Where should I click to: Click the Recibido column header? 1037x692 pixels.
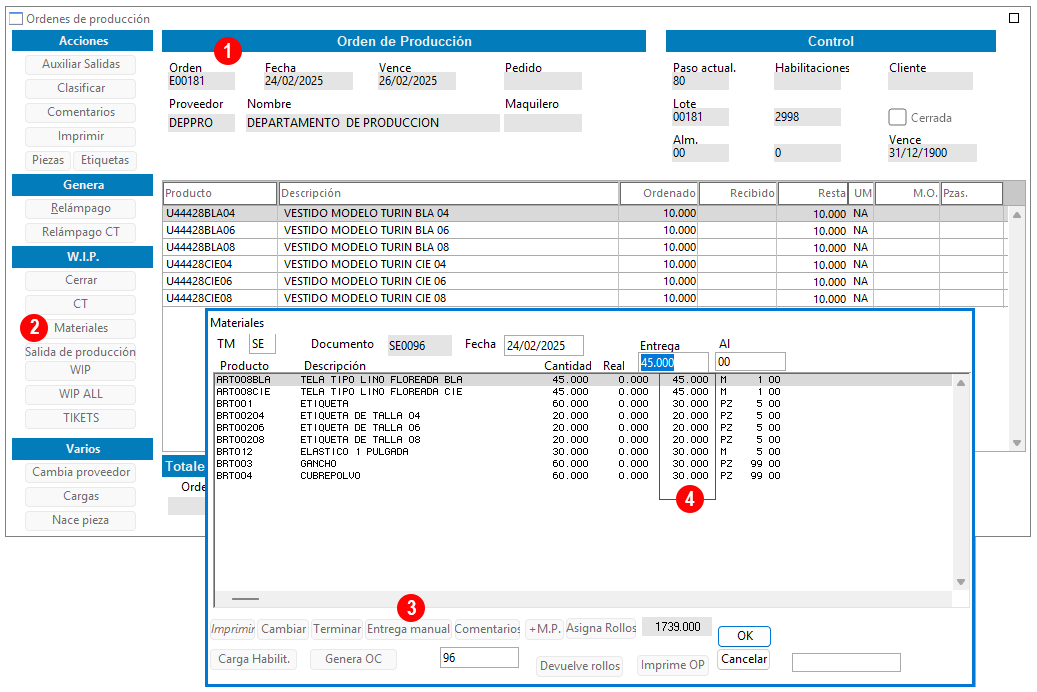pyautogui.click(x=737, y=193)
